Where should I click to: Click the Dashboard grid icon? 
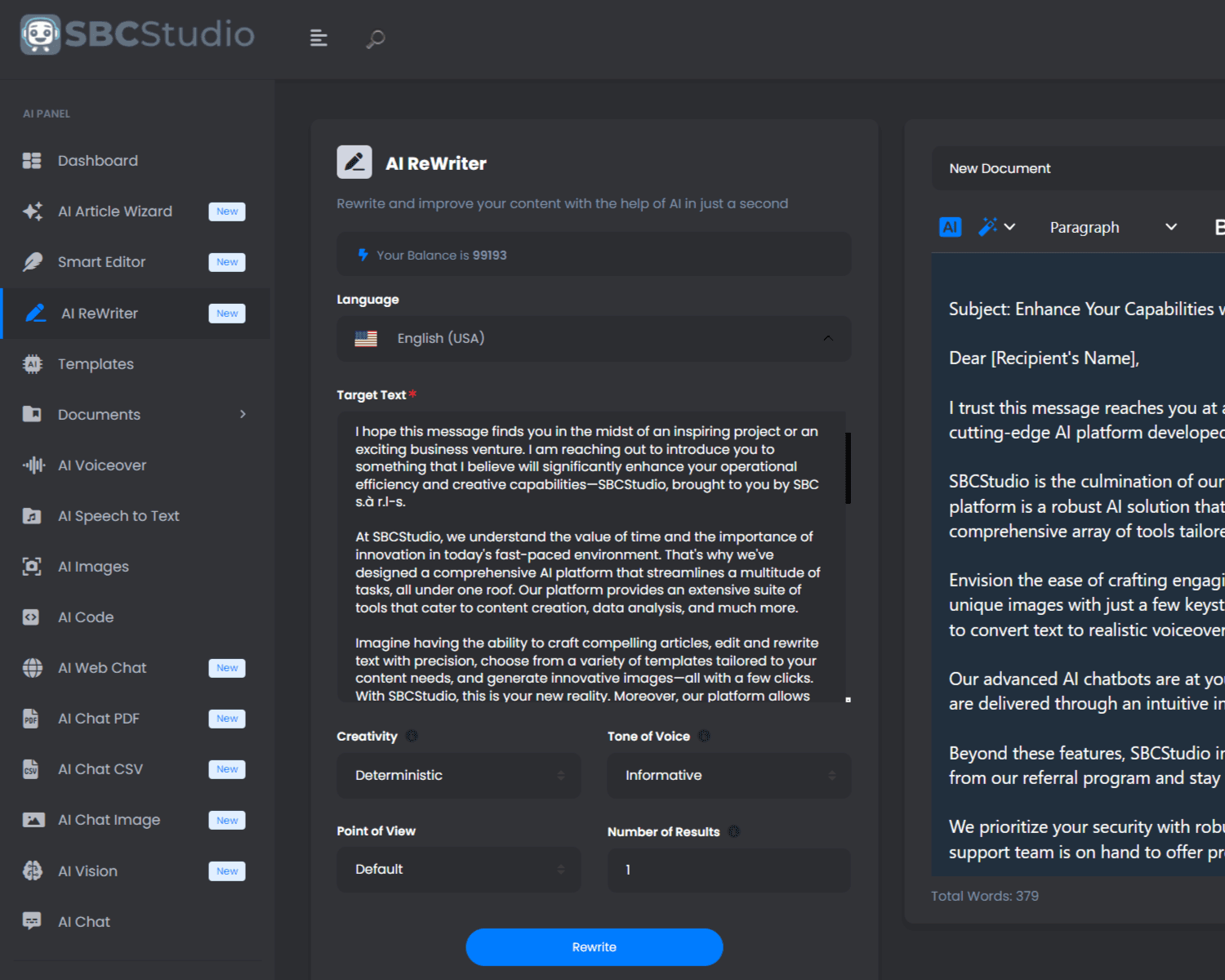point(32,161)
